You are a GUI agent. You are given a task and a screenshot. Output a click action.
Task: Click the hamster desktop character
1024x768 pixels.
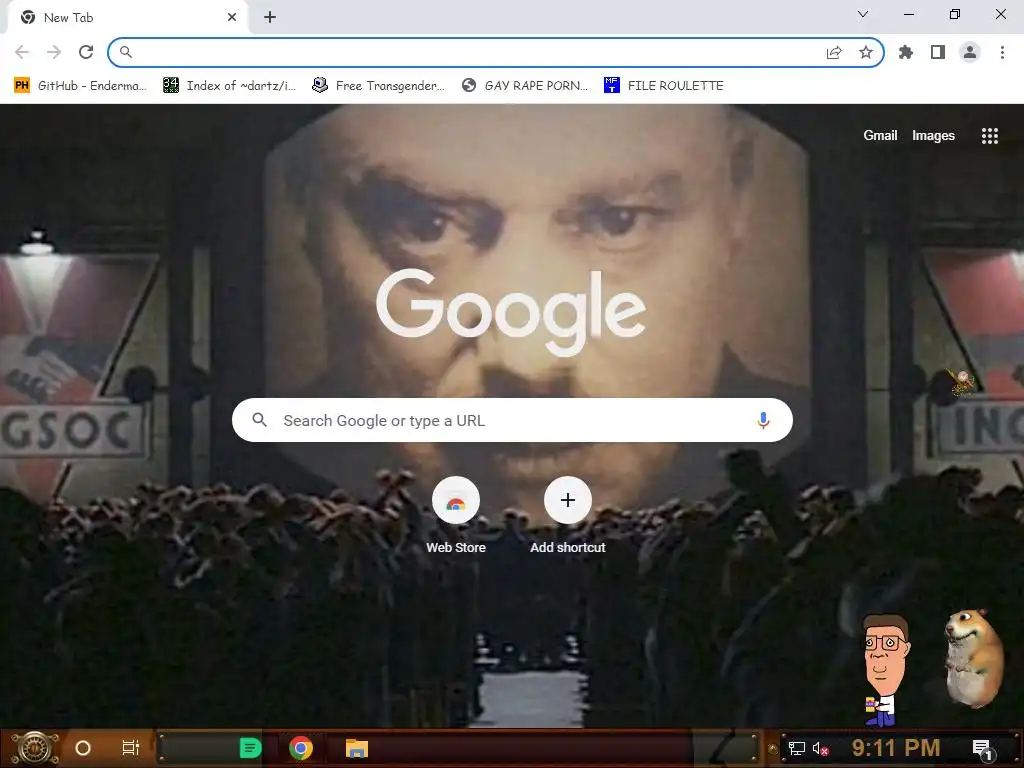[x=974, y=658]
